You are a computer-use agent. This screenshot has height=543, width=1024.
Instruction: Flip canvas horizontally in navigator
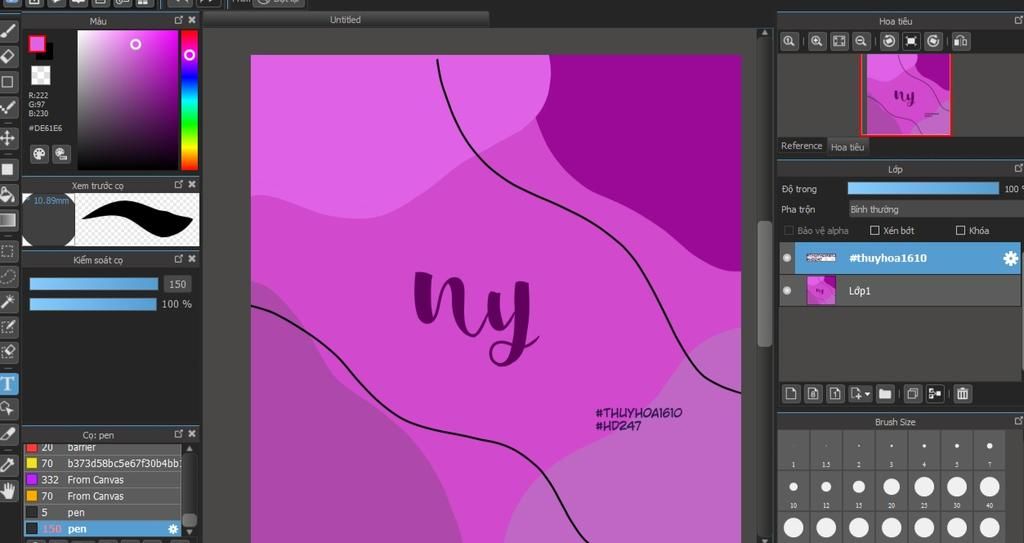pyautogui.click(x=961, y=41)
